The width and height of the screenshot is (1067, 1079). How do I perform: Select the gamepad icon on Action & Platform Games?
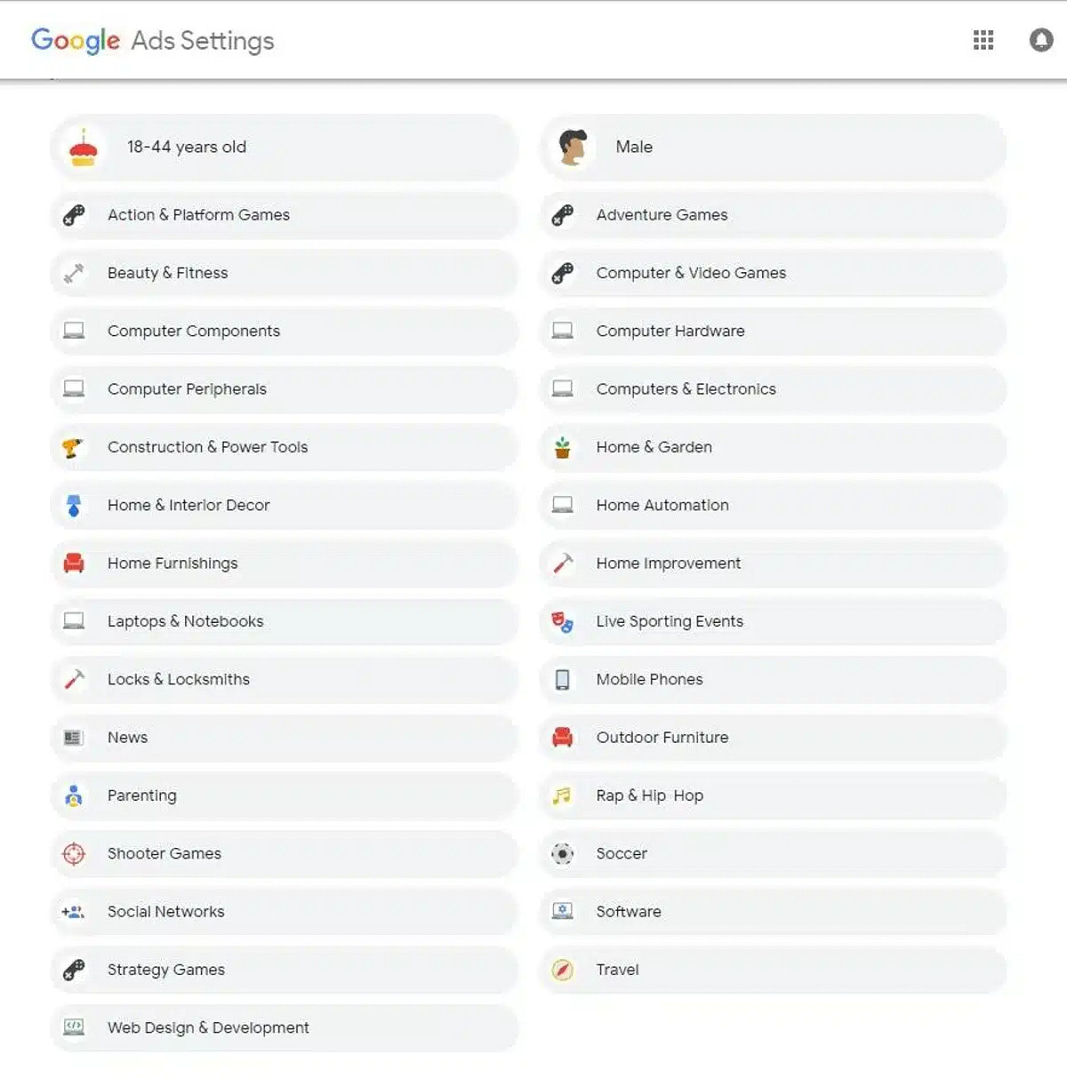73,215
